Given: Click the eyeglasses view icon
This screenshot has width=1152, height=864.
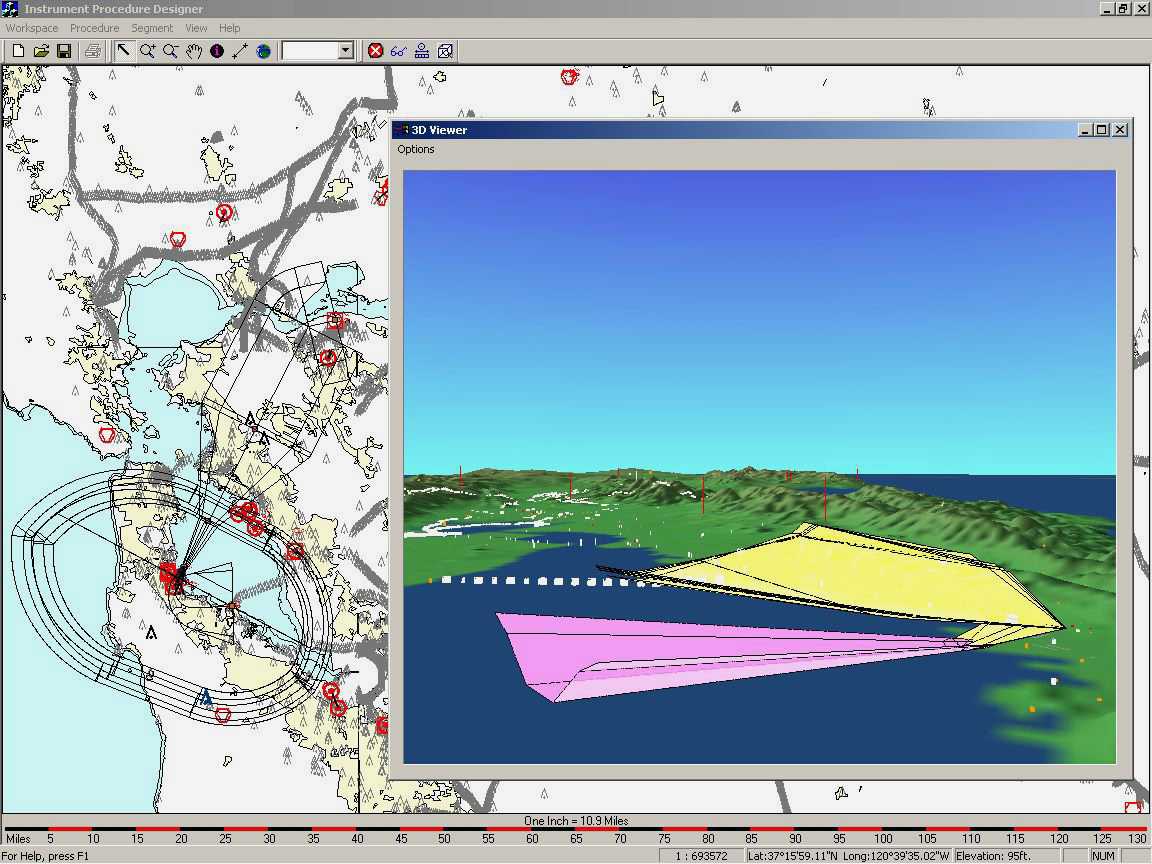Looking at the screenshot, I should pyautogui.click(x=399, y=50).
